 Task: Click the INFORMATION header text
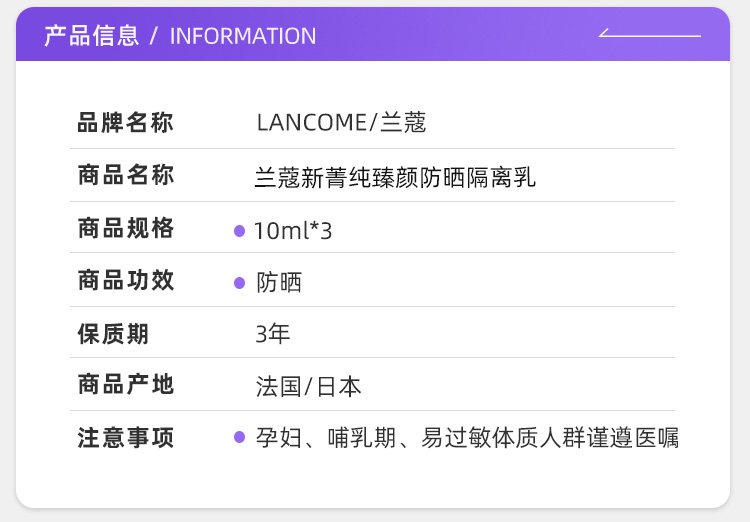tap(243, 36)
